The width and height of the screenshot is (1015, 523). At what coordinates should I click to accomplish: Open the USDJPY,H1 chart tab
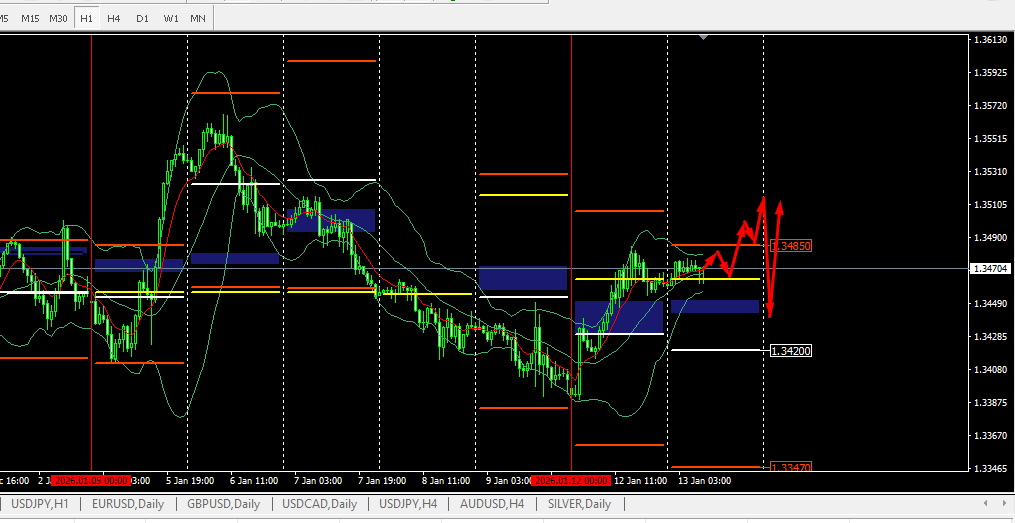tap(39, 504)
